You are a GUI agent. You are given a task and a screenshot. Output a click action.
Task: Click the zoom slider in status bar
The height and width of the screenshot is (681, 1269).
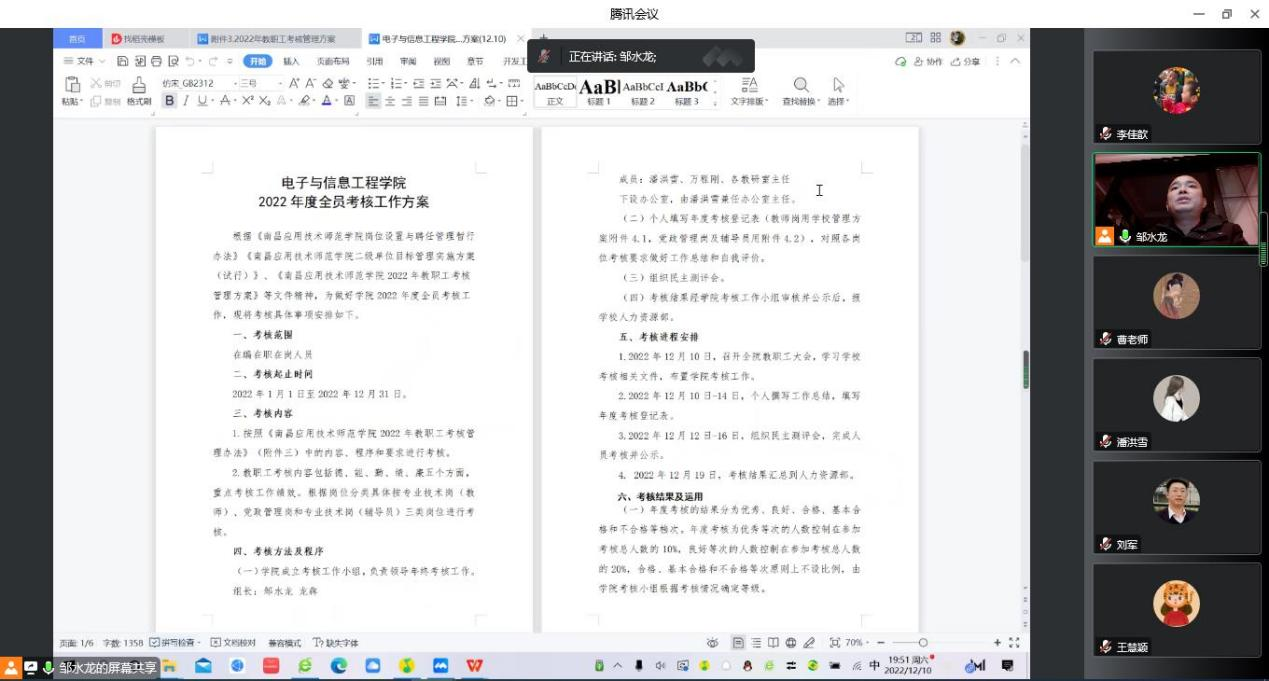tap(922, 642)
